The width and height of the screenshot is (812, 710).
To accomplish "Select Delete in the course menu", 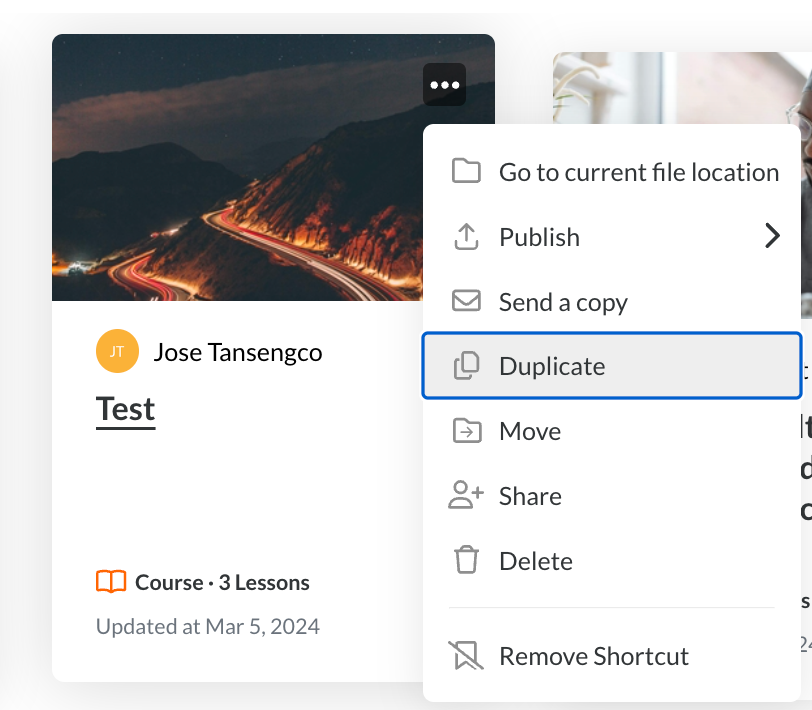I will coord(536,561).
